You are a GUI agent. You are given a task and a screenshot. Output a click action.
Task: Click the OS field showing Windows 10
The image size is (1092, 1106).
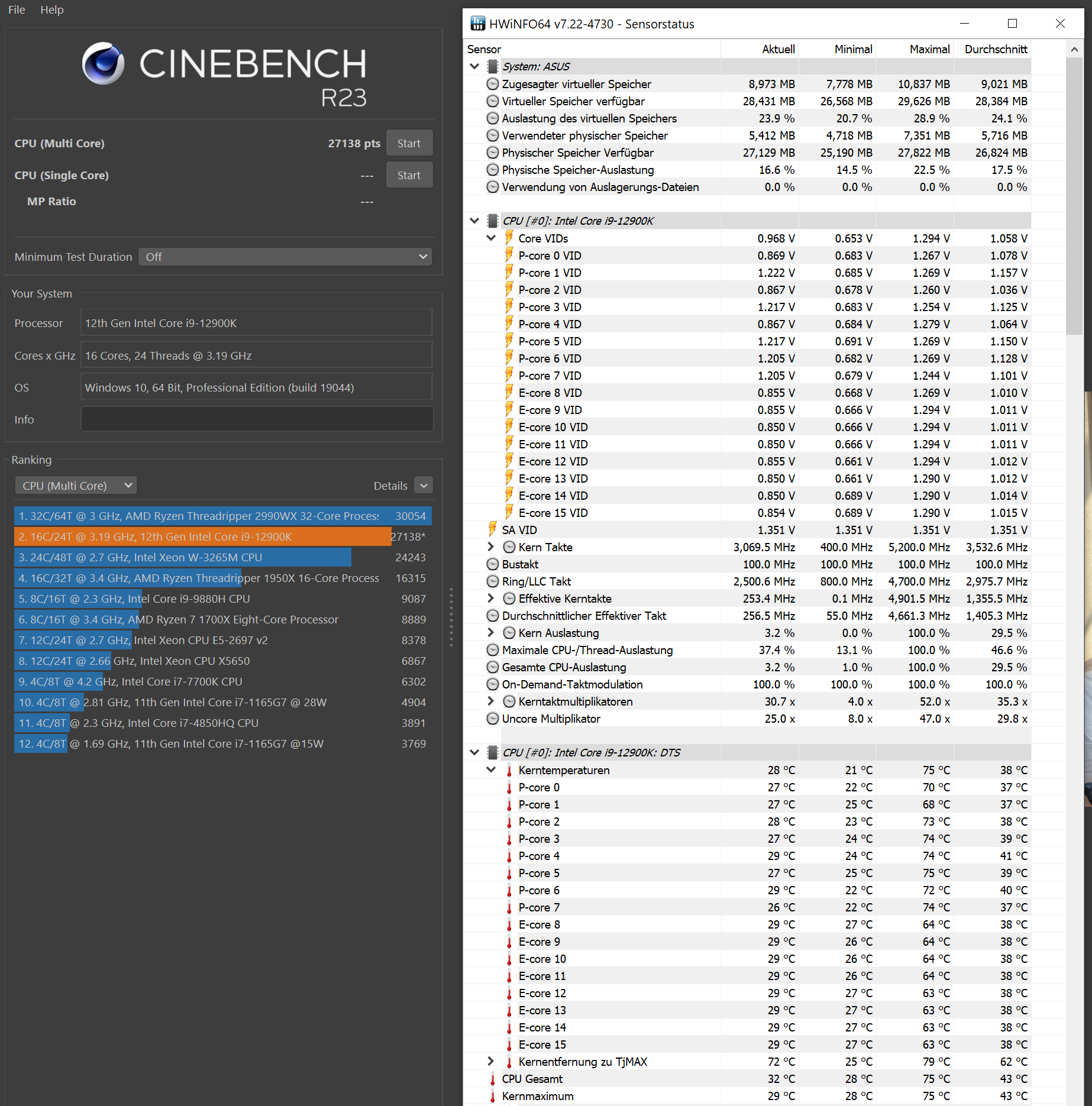point(257,387)
